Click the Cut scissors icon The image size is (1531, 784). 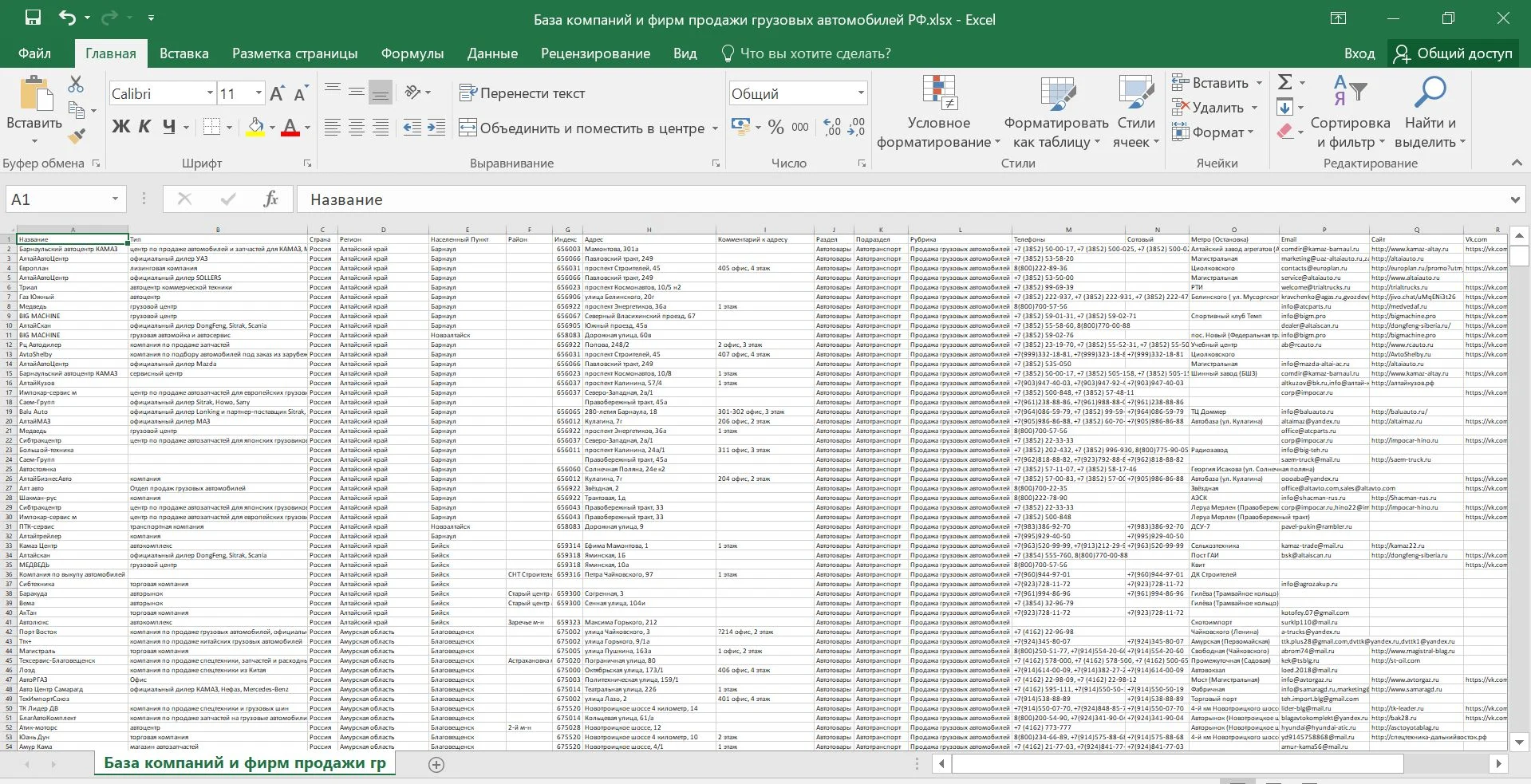pos(76,84)
